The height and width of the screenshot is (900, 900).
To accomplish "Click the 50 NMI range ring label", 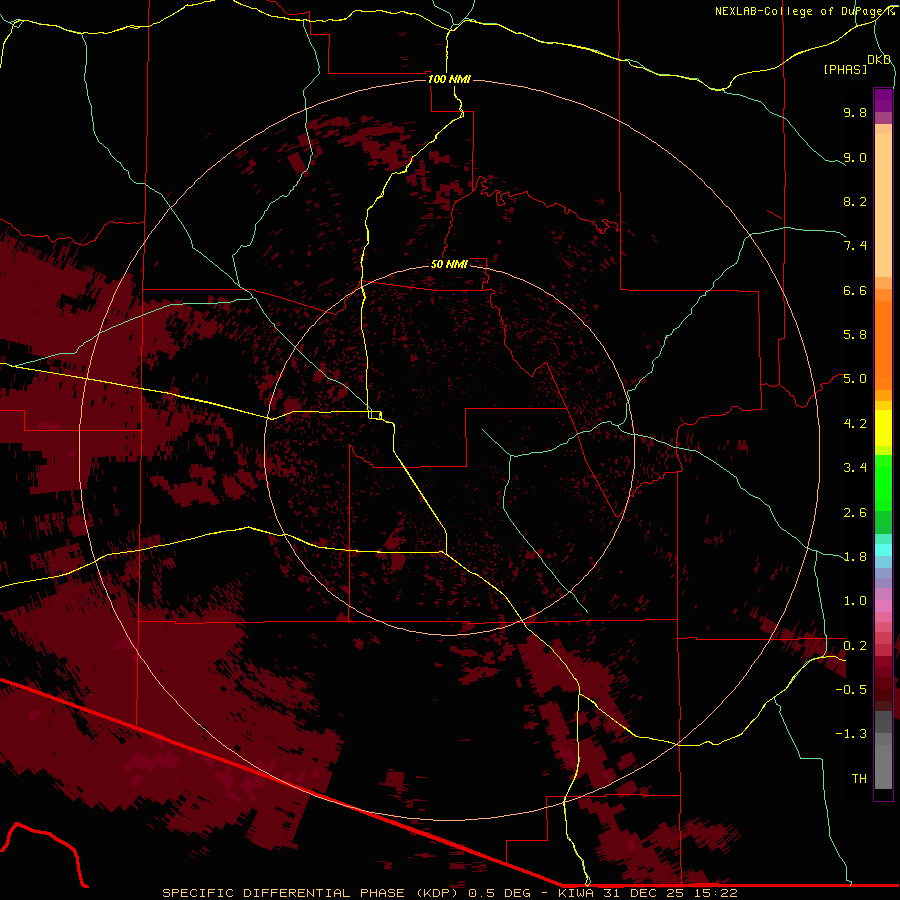I will click(x=449, y=264).
